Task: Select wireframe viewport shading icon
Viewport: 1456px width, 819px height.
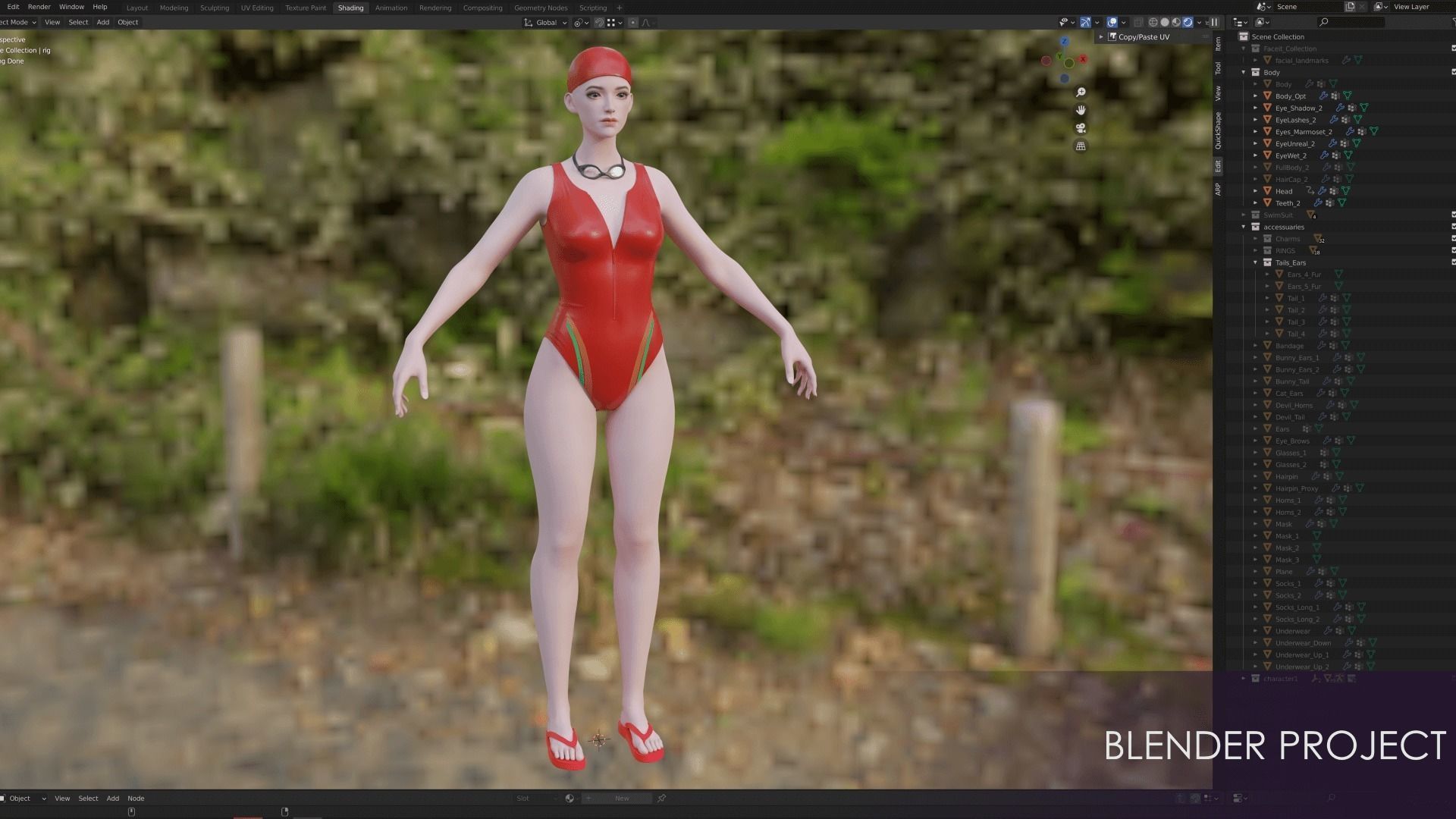Action: pos(1153,22)
